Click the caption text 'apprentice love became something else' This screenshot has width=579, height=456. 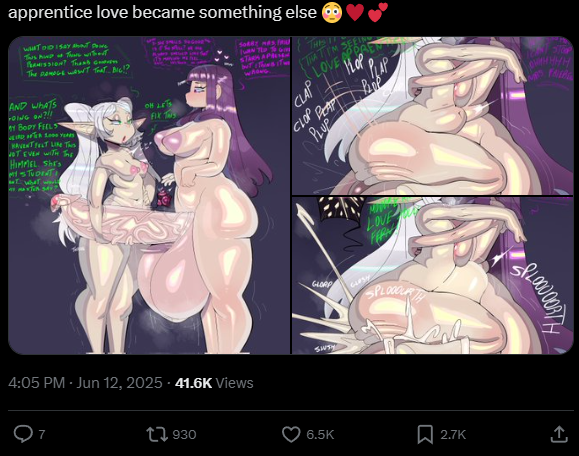162,12
